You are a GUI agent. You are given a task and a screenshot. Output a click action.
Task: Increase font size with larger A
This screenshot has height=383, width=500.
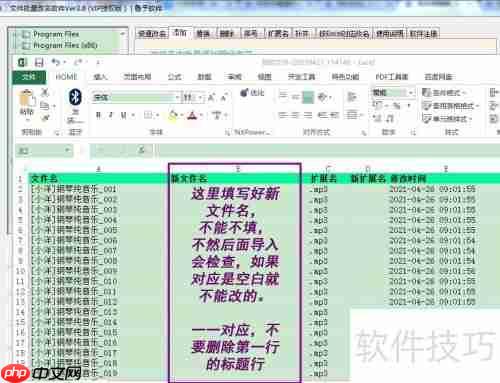point(211,98)
